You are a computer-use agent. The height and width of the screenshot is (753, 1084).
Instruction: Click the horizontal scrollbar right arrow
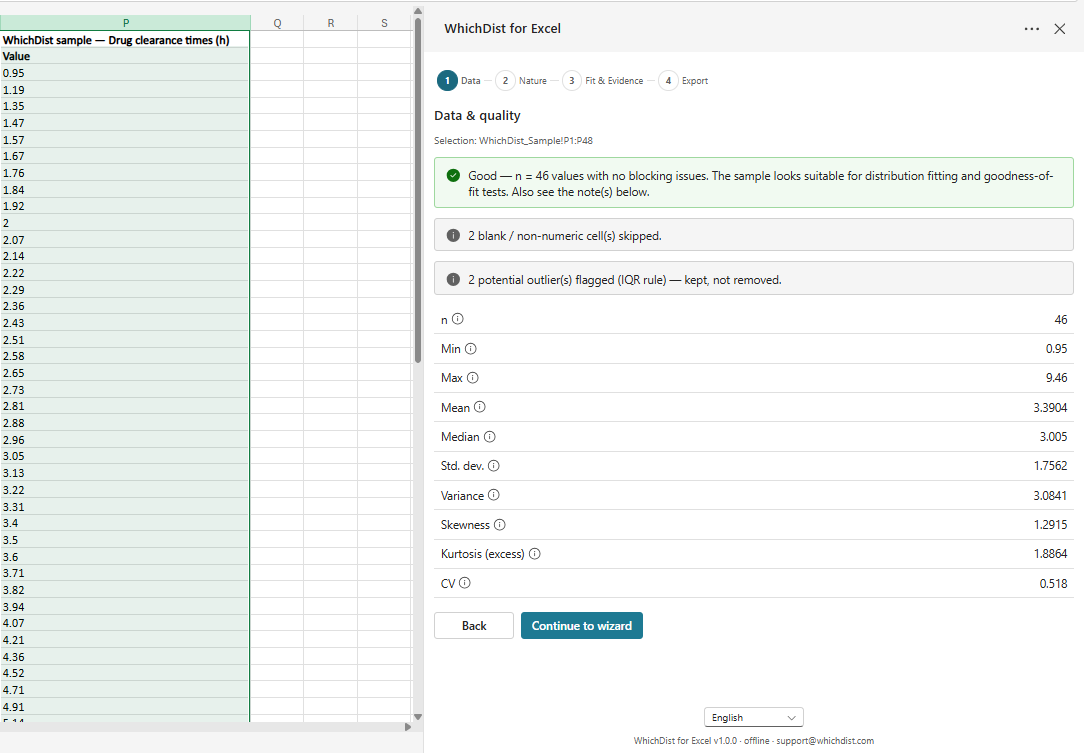click(x=408, y=727)
